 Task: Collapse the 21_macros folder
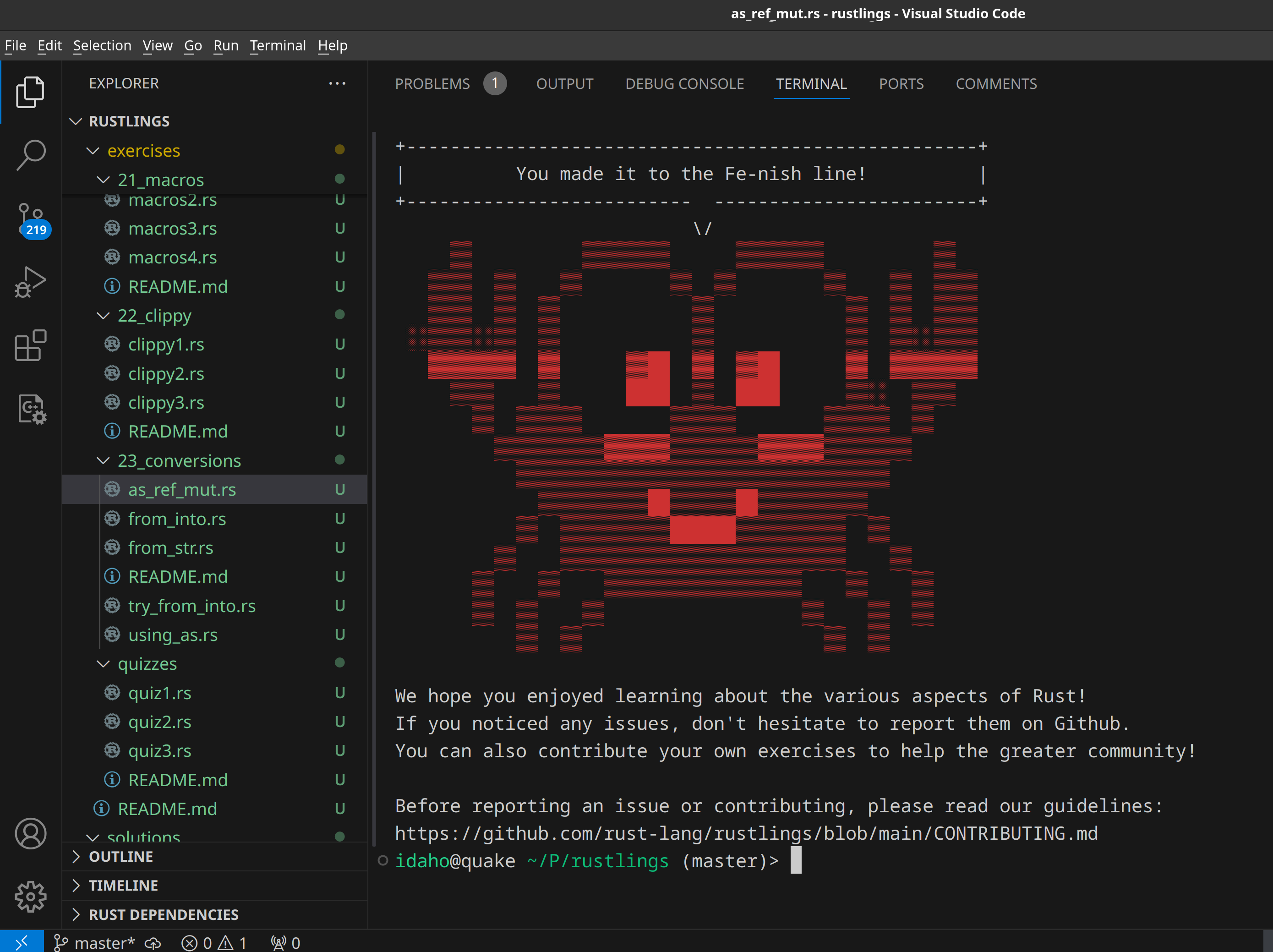coord(103,180)
